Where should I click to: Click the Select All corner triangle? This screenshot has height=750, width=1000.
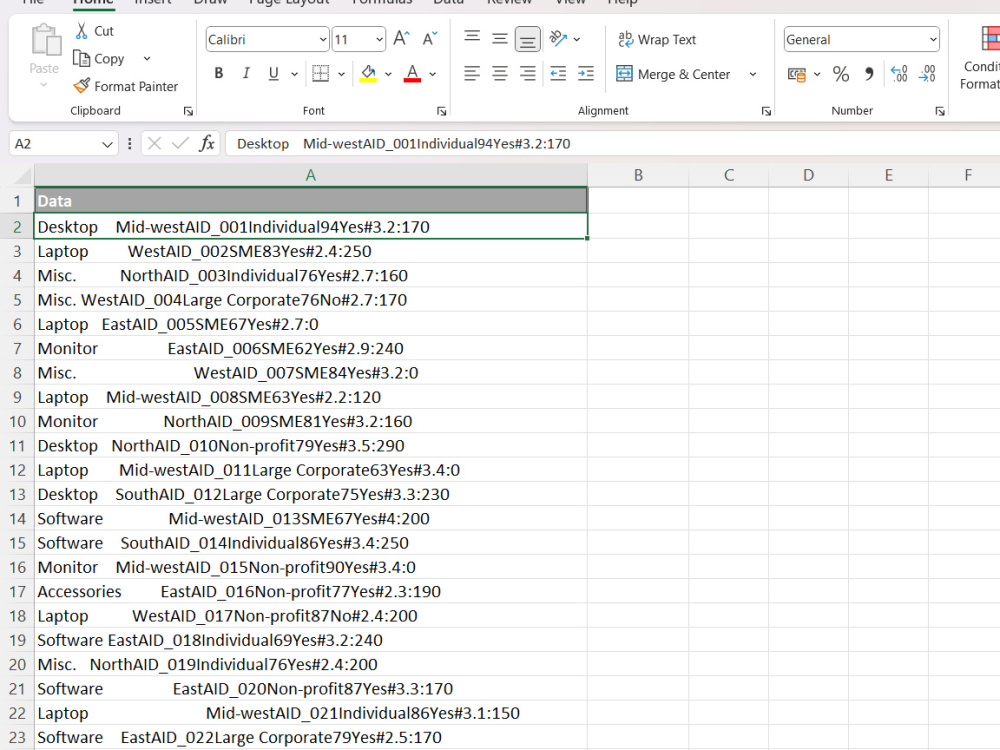[x=22, y=175]
